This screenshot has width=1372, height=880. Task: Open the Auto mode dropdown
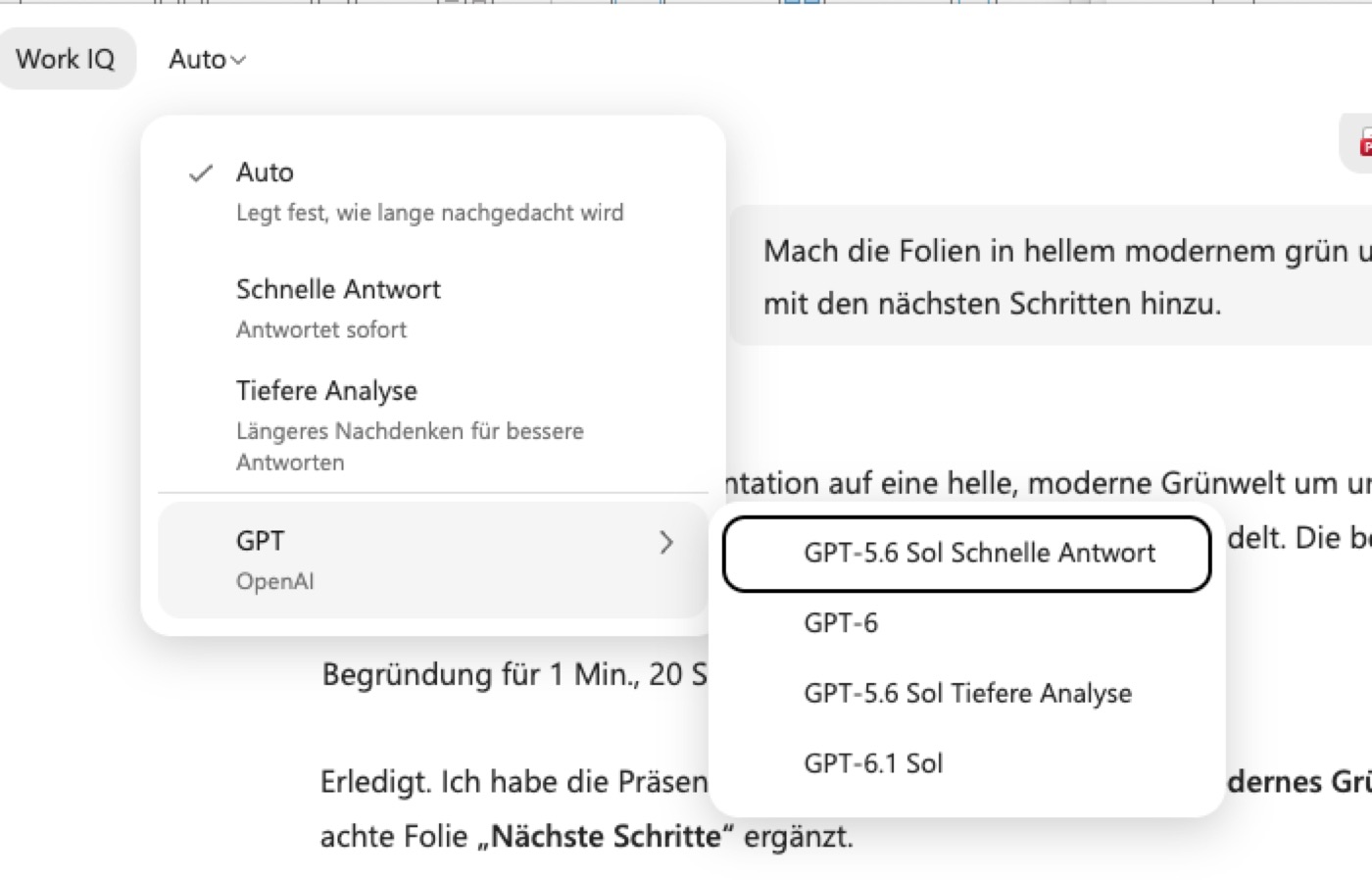(x=207, y=60)
